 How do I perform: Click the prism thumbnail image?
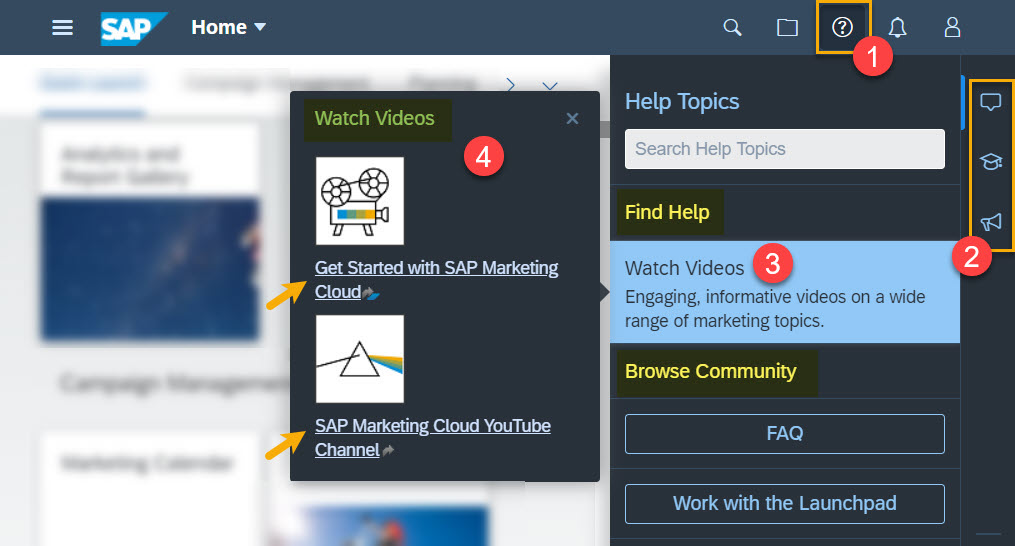(360, 359)
